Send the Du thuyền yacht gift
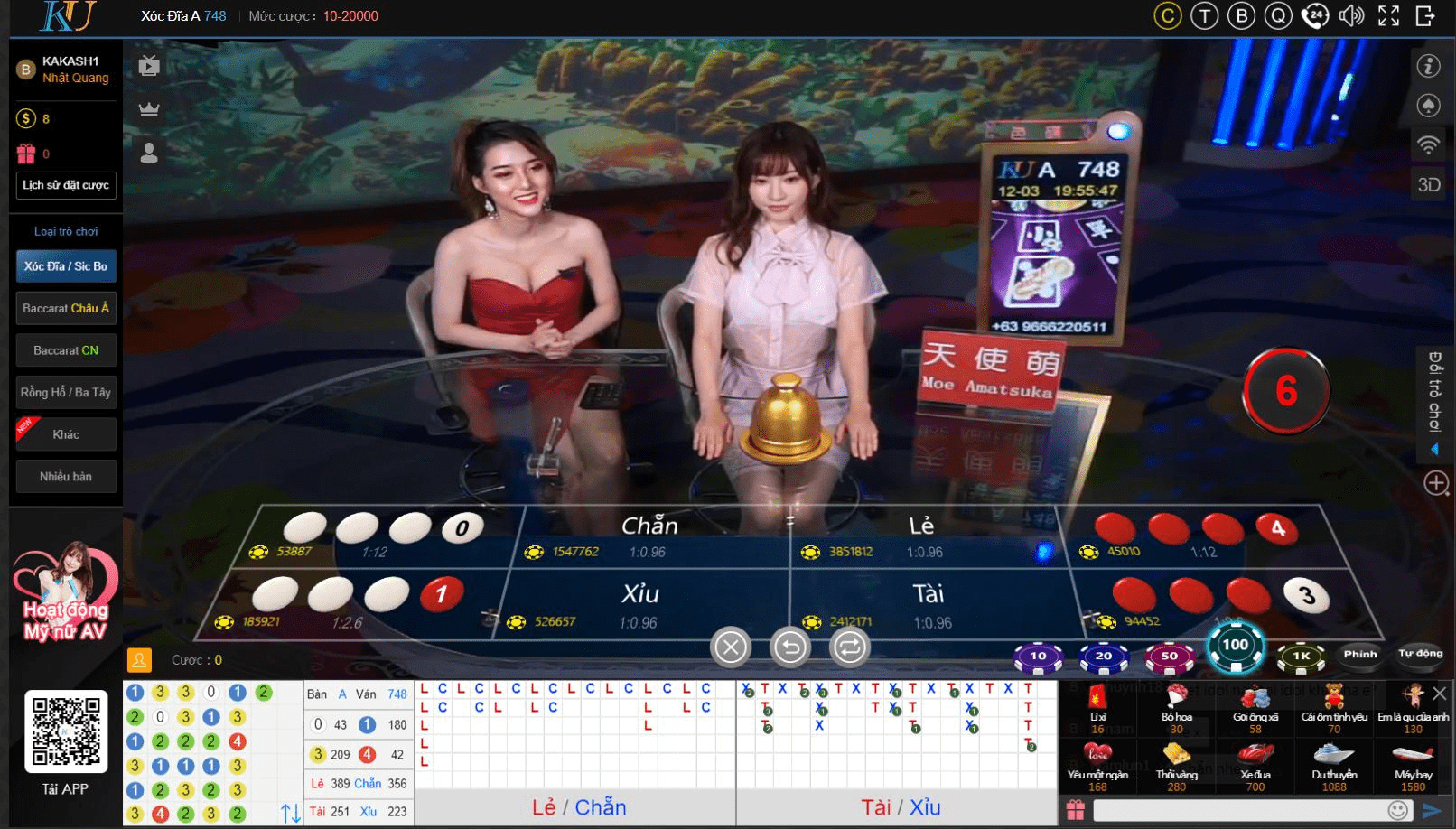The height and width of the screenshot is (829, 1456). tap(1334, 768)
